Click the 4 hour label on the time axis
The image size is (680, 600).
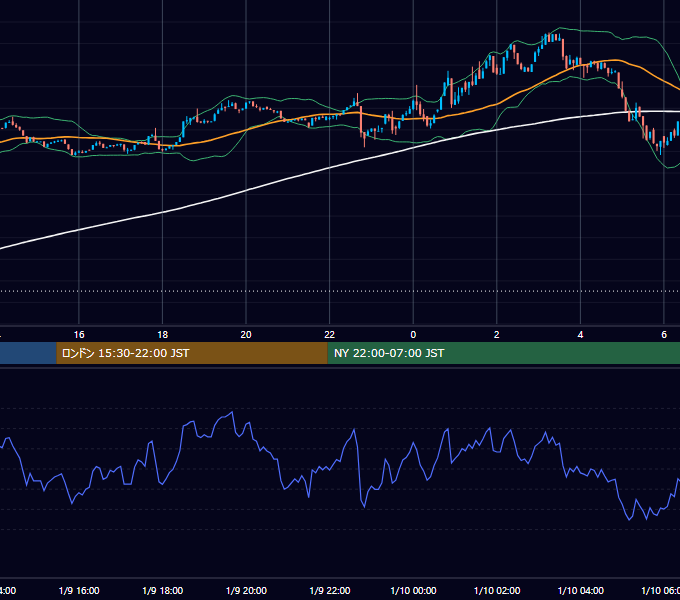point(580,335)
